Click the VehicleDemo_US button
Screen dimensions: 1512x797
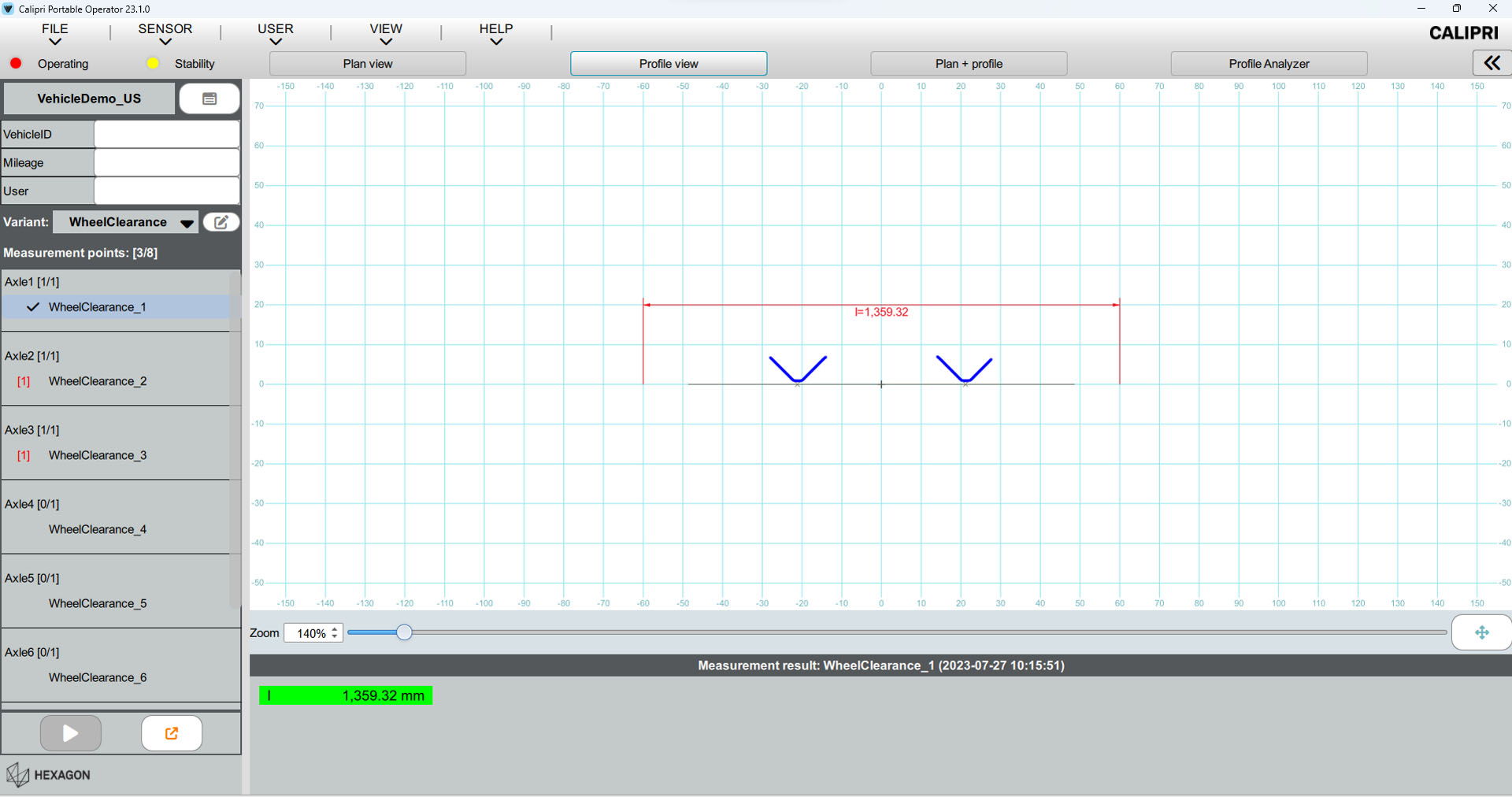coord(89,98)
